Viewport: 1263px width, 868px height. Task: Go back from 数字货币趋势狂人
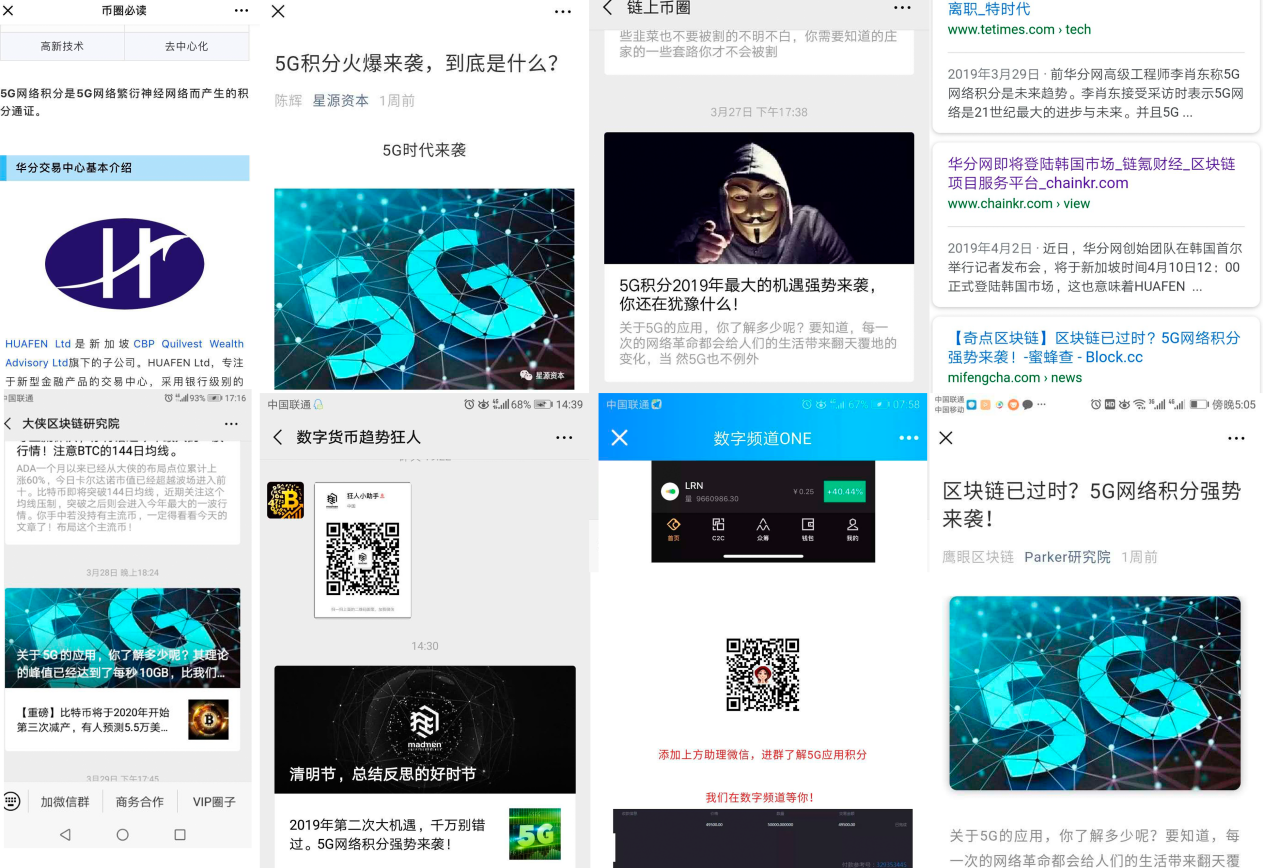[278, 437]
